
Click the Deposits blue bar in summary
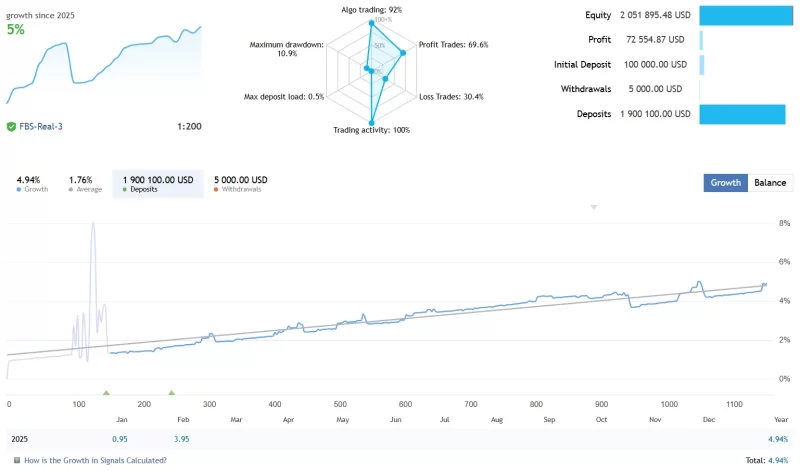point(744,114)
